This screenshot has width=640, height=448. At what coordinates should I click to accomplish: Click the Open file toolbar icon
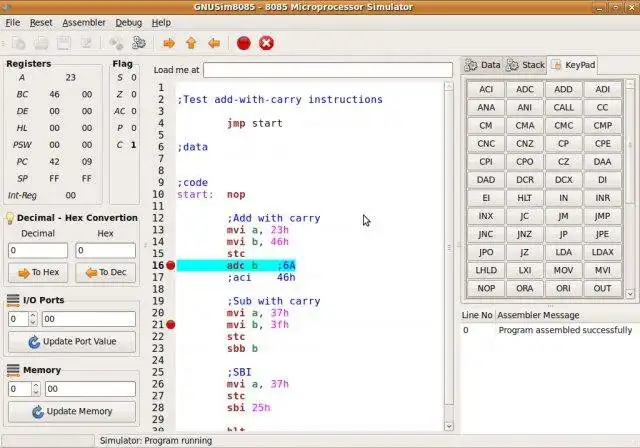tap(41, 43)
